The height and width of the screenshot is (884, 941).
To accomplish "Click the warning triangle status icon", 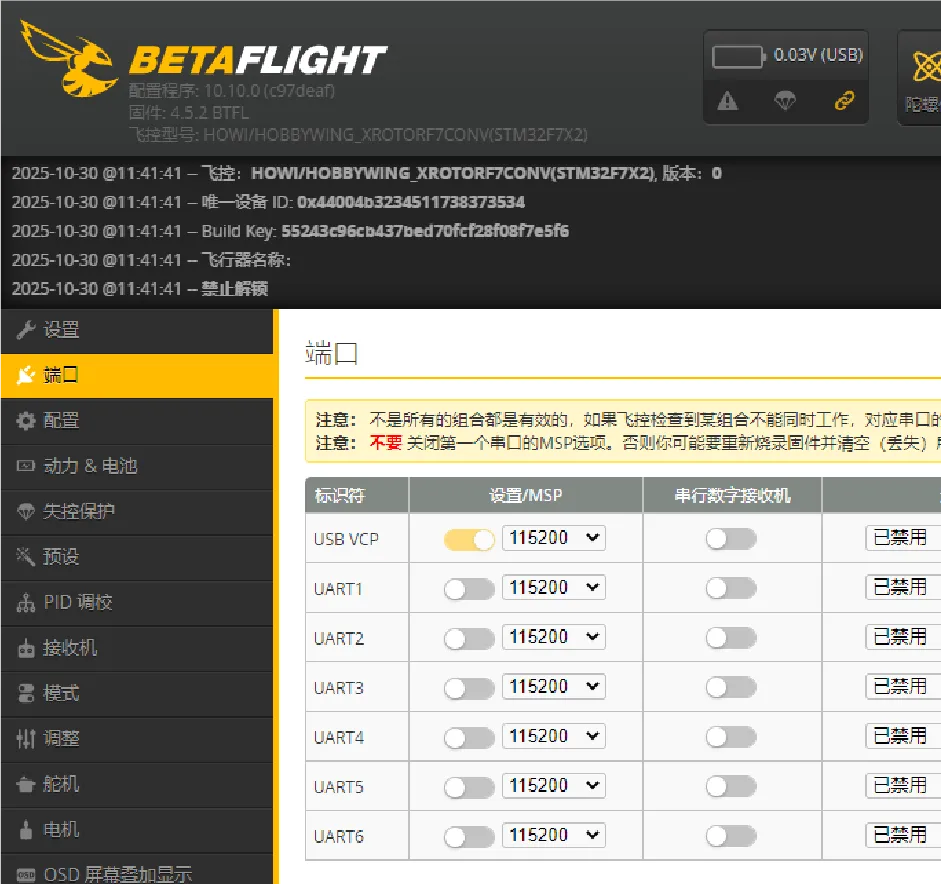I will (728, 101).
